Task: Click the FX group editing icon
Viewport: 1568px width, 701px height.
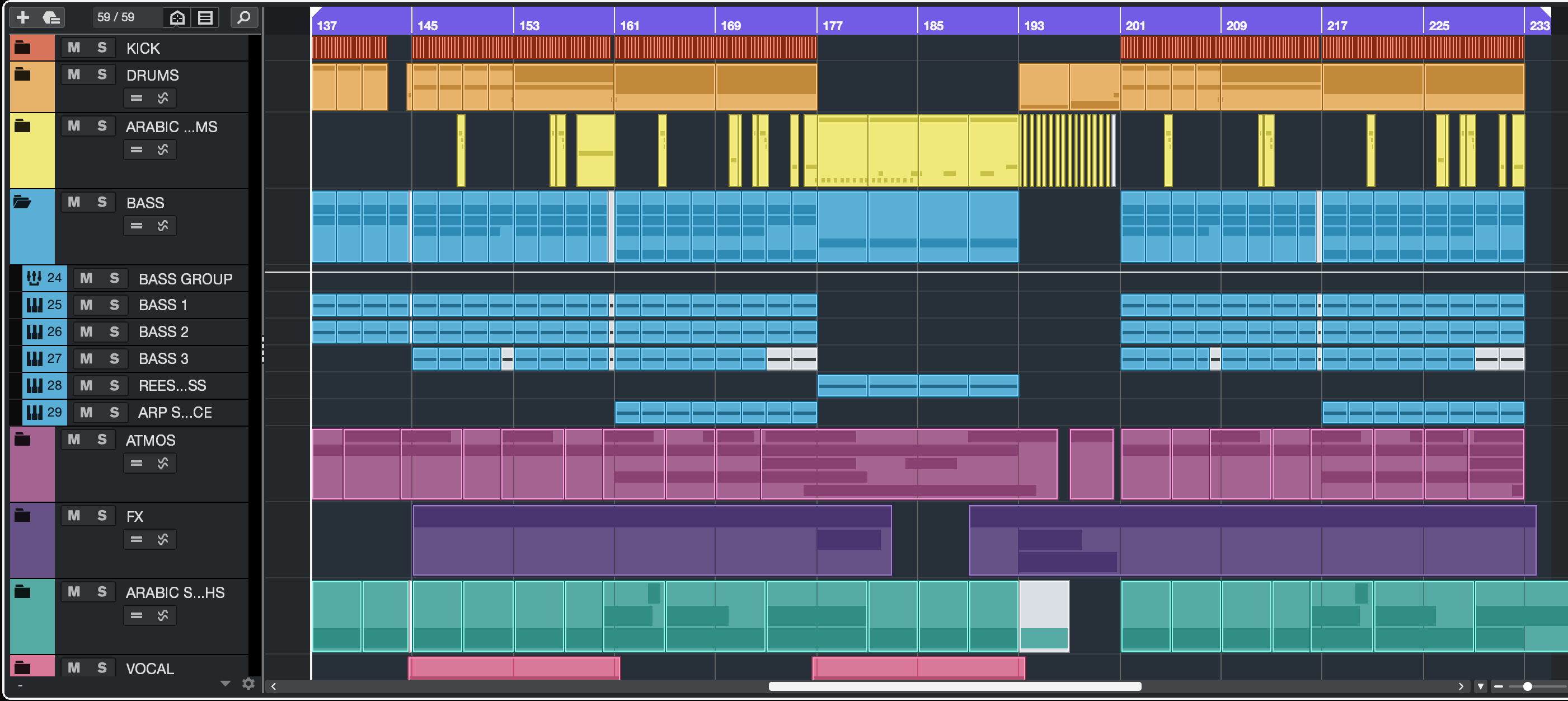Action: [x=137, y=540]
